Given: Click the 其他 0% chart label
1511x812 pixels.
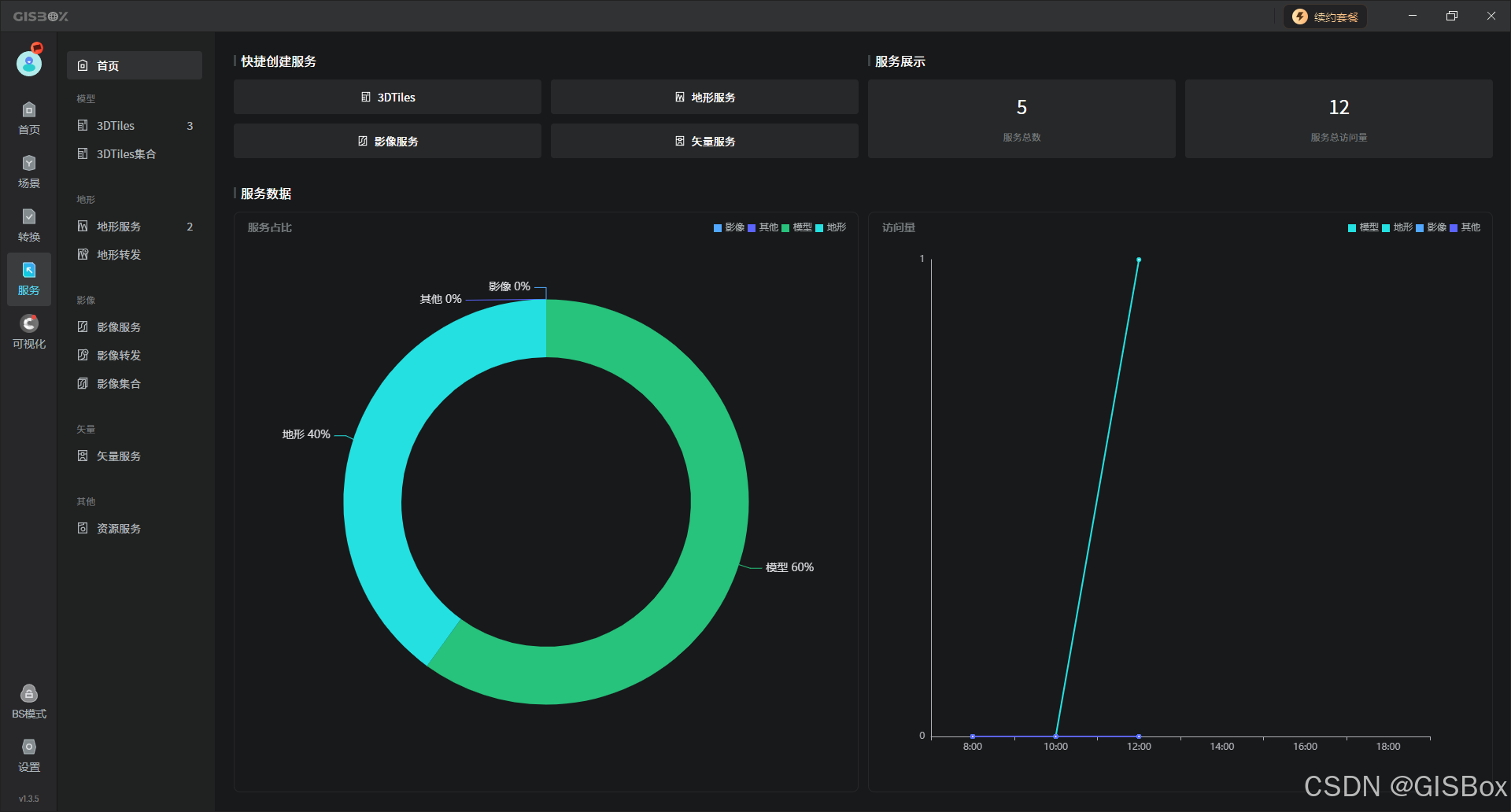Looking at the screenshot, I should click(x=441, y=299).
